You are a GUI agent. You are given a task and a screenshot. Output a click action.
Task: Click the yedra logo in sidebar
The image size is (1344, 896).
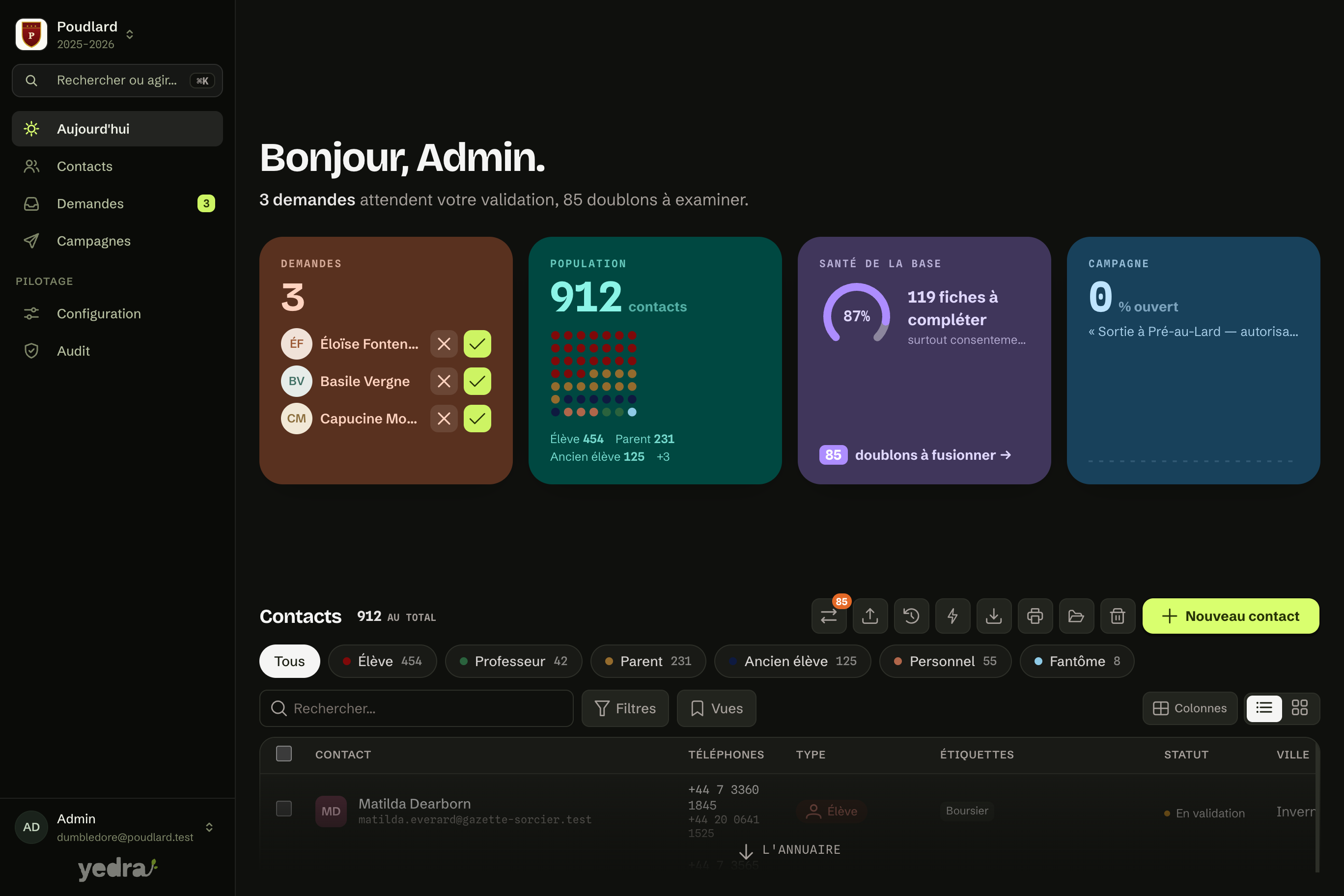118,868
